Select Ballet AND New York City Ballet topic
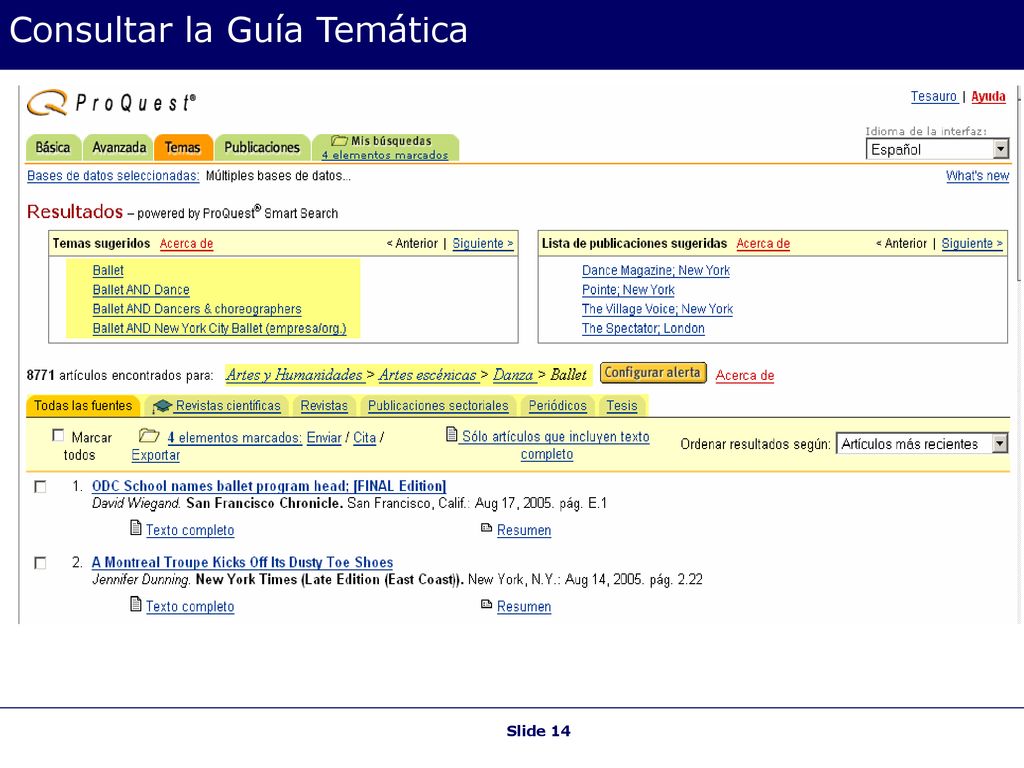 point(219,328)
